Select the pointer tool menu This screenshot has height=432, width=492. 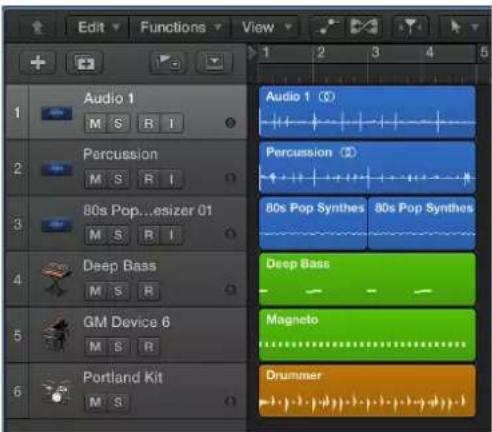point(463,27)
